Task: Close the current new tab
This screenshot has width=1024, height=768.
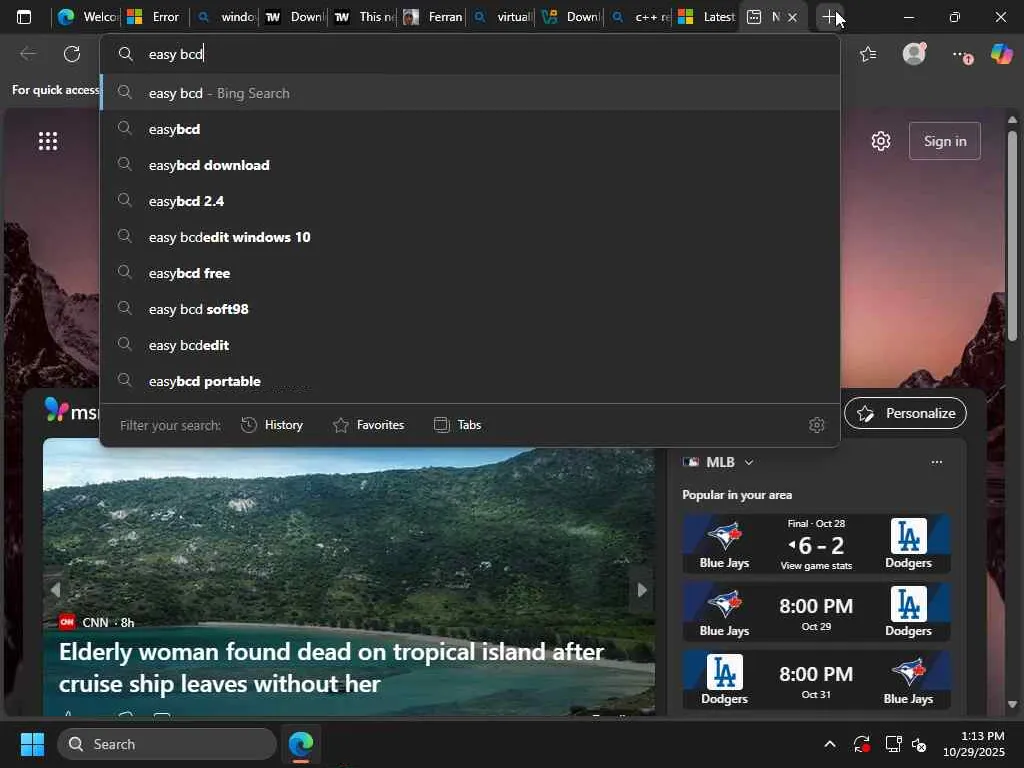Action: coord(793,18)
